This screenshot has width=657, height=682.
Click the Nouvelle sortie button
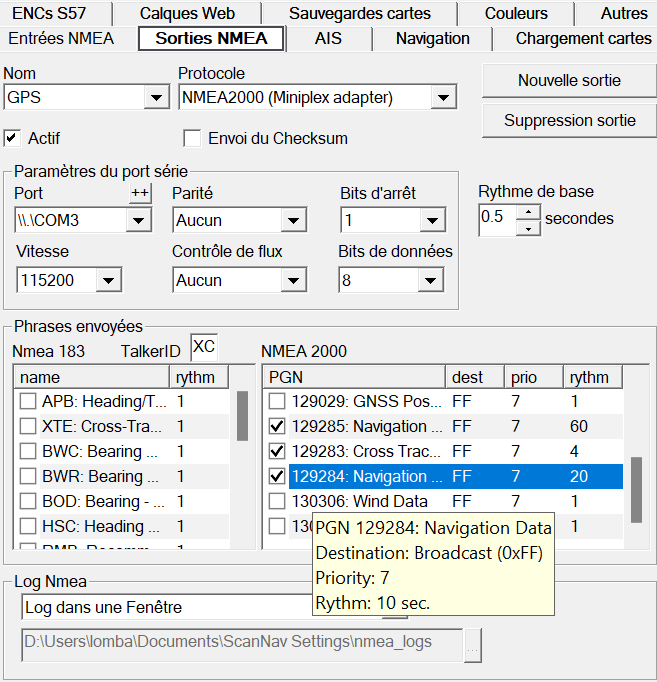(x=568, y=80)
